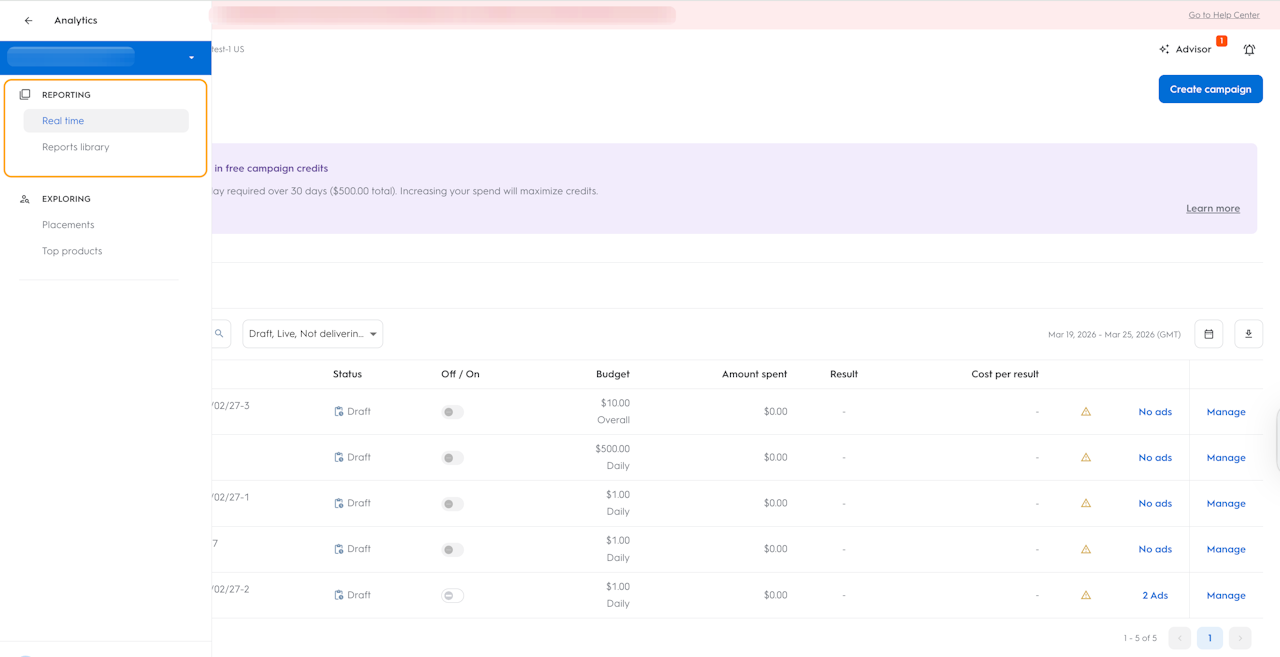Select Top products menu item
The width and height of the screenshot is (1280, 657).
pyautogui.click(x=72, y=251)
